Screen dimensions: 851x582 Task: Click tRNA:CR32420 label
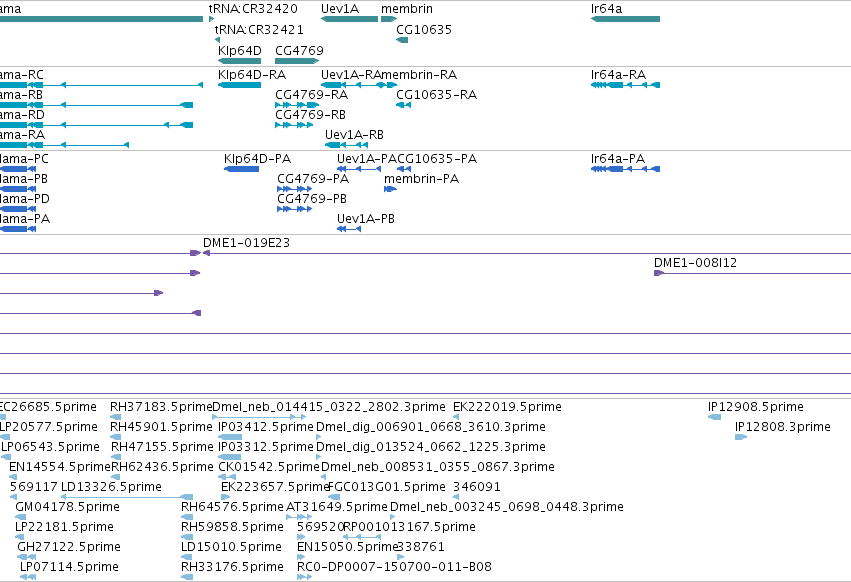pyautogui.click(x=253, y=9)
